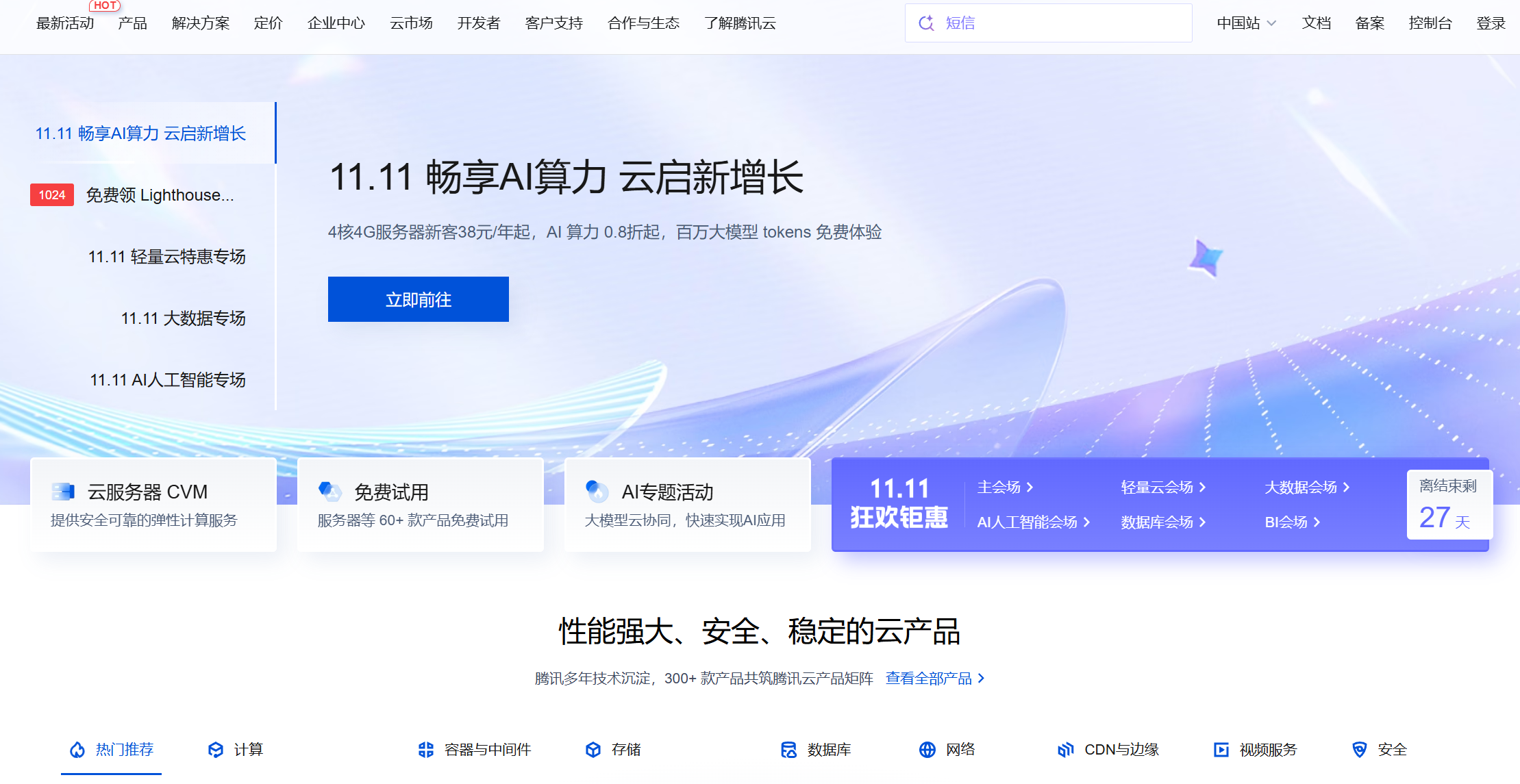Switch to the CDN与边缘 tab
Viewport: 1520px width, 784px height.
click(x=1108, y=750)
